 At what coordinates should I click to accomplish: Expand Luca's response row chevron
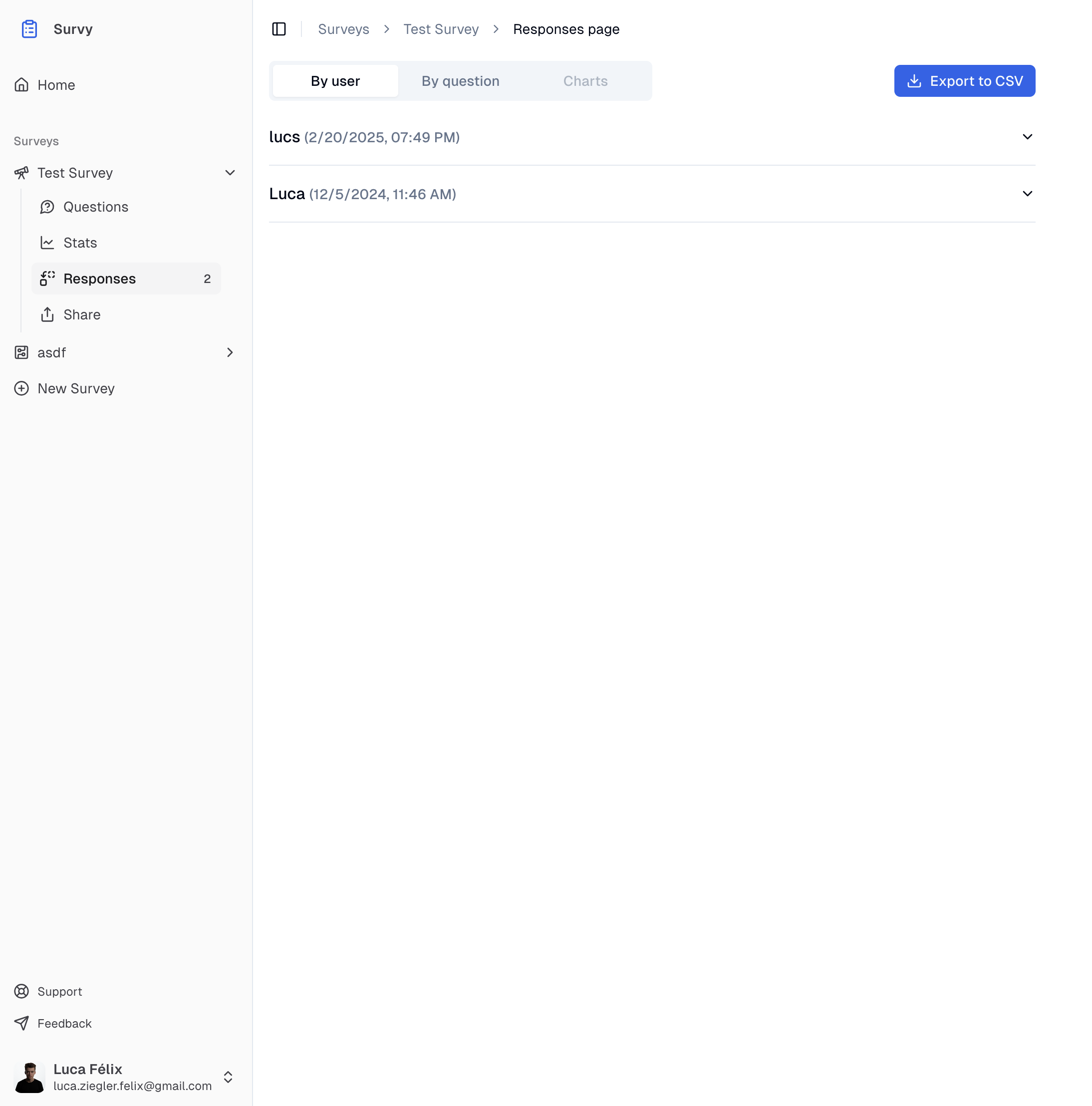coord(1027,194)
